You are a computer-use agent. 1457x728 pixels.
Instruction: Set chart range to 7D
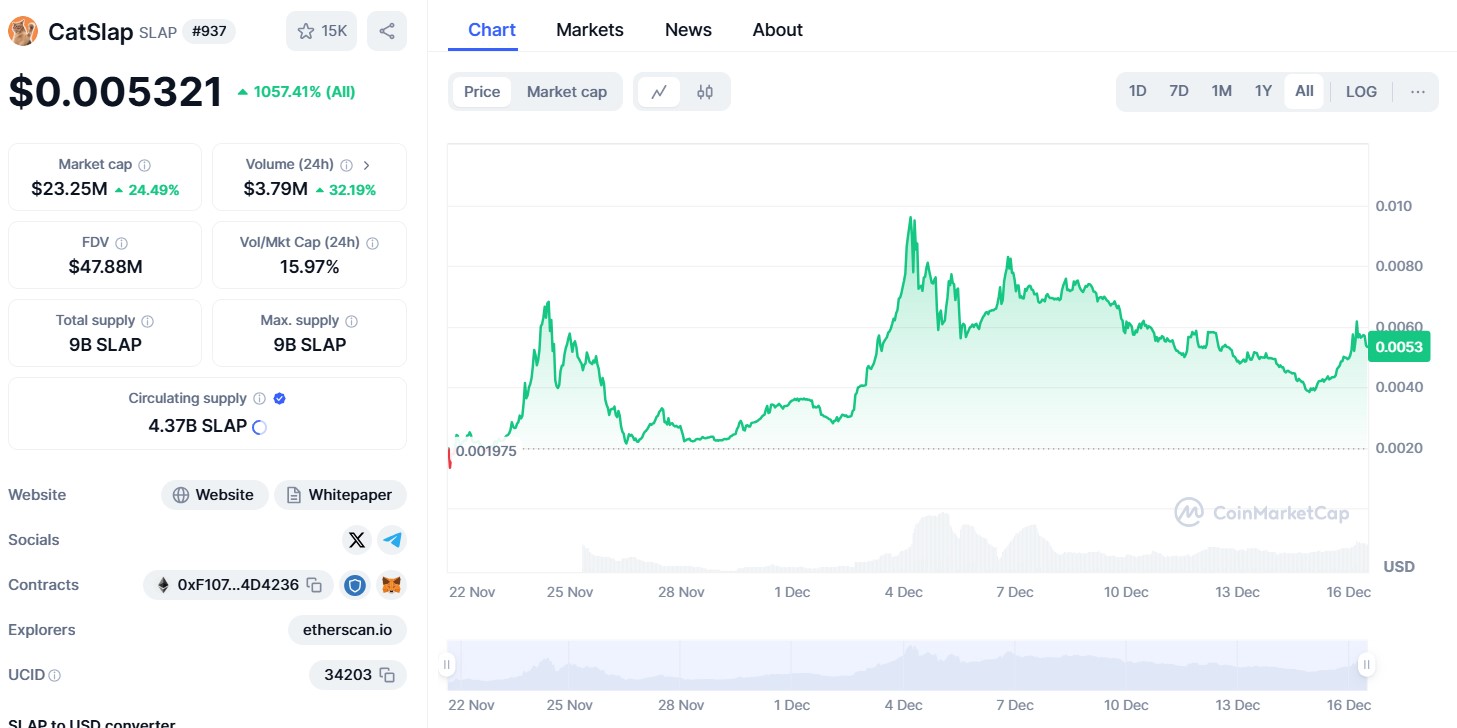[1179, 92]
